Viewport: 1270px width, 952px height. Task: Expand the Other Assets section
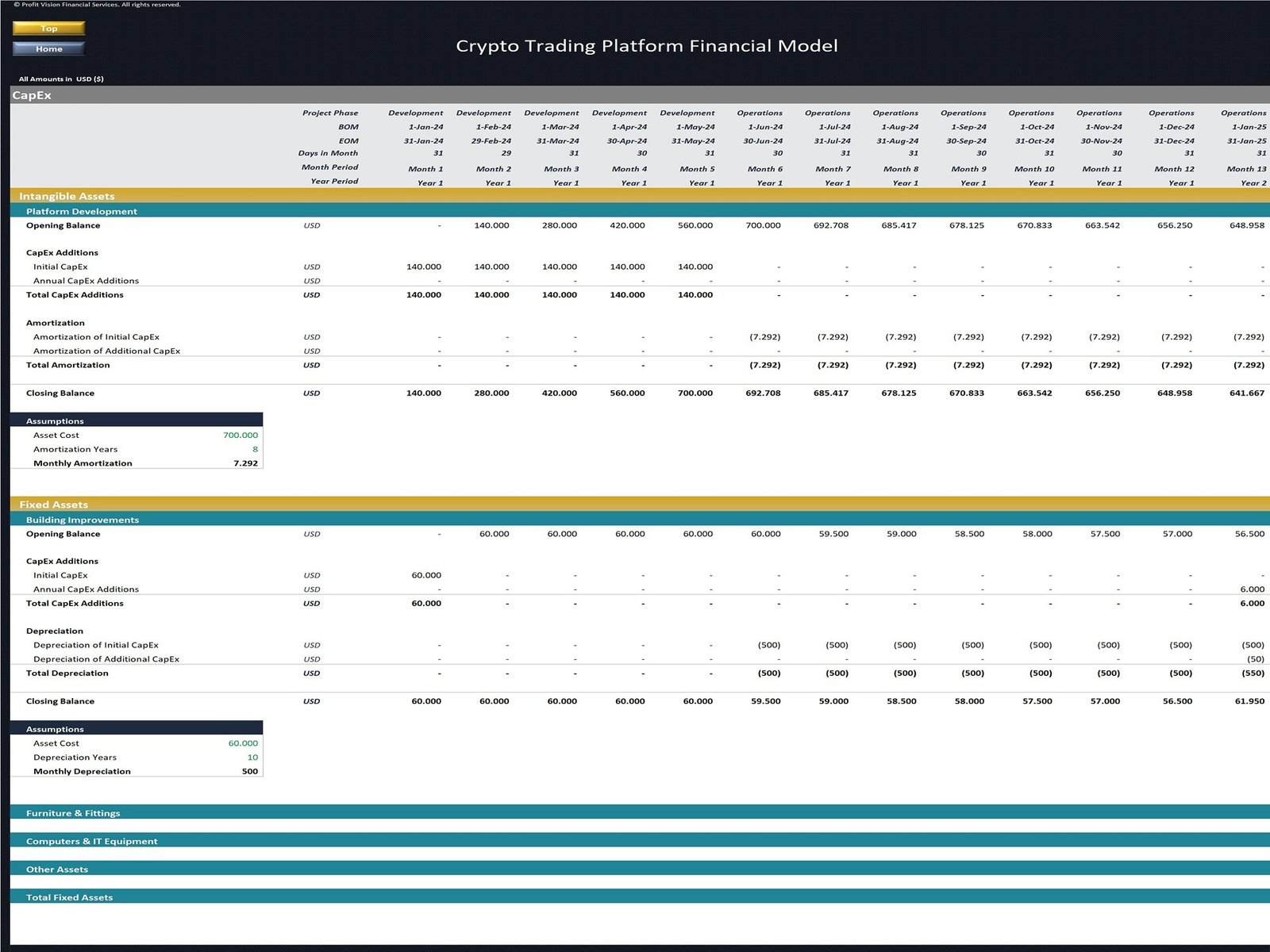(57, 869)
